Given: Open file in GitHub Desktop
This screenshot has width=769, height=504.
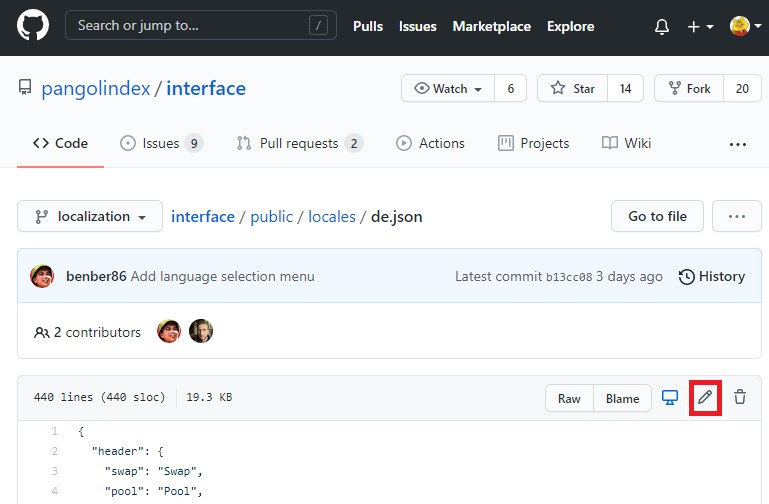Looking at the screenshot, I should 670,397.
